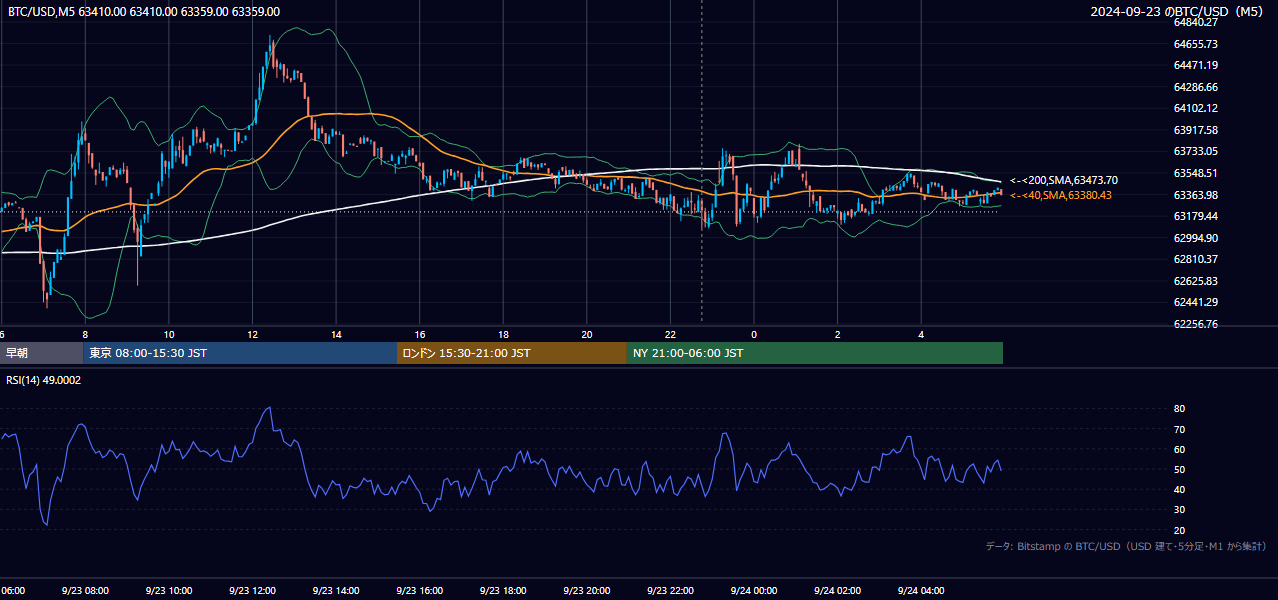Image resolution: width=1278 pixels, height=600 pixels.
Task: Click the BTC/USD,M5 OHLC title text
Action: 144,12
